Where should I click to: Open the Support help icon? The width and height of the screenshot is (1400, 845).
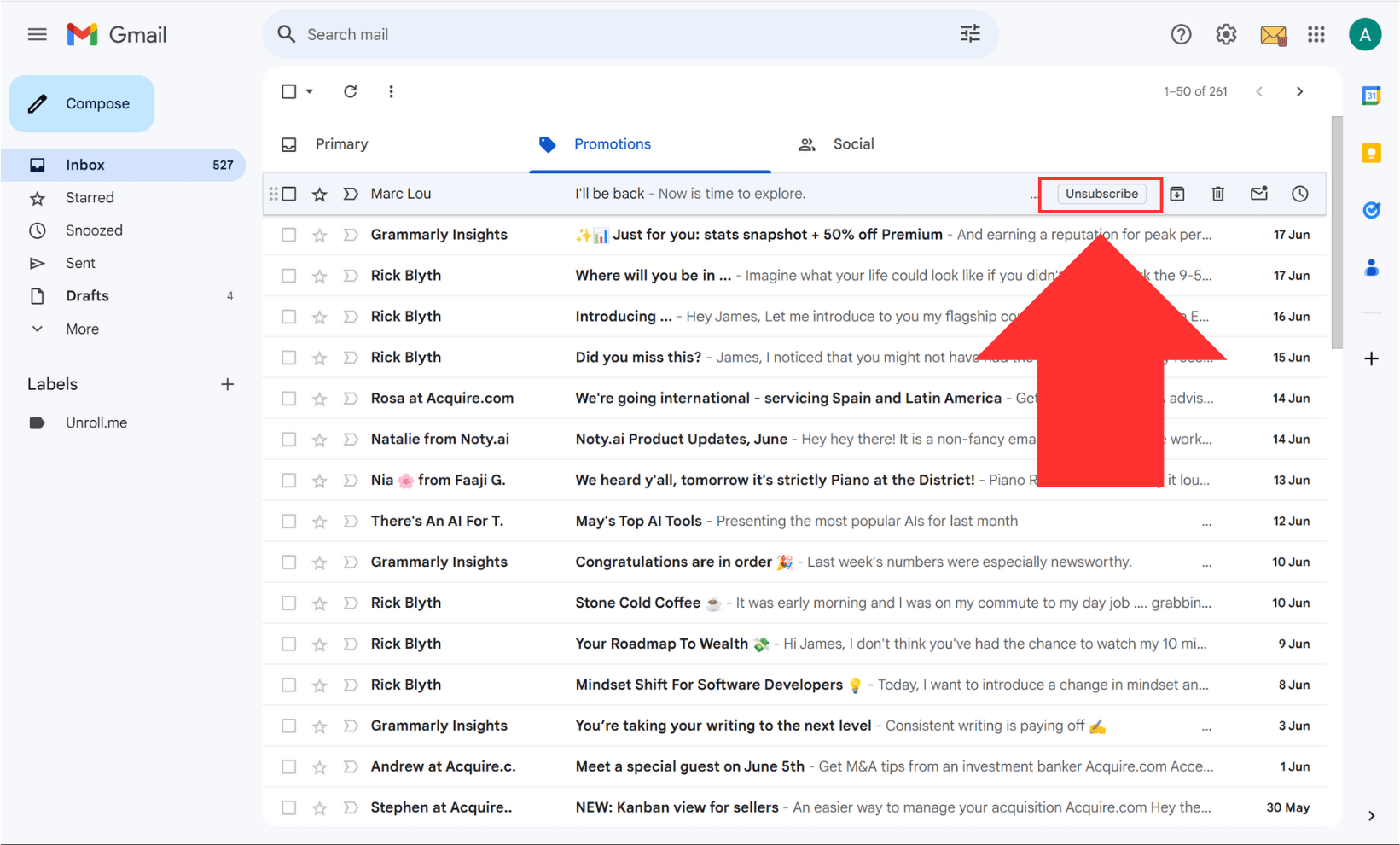coord(1181,34)
